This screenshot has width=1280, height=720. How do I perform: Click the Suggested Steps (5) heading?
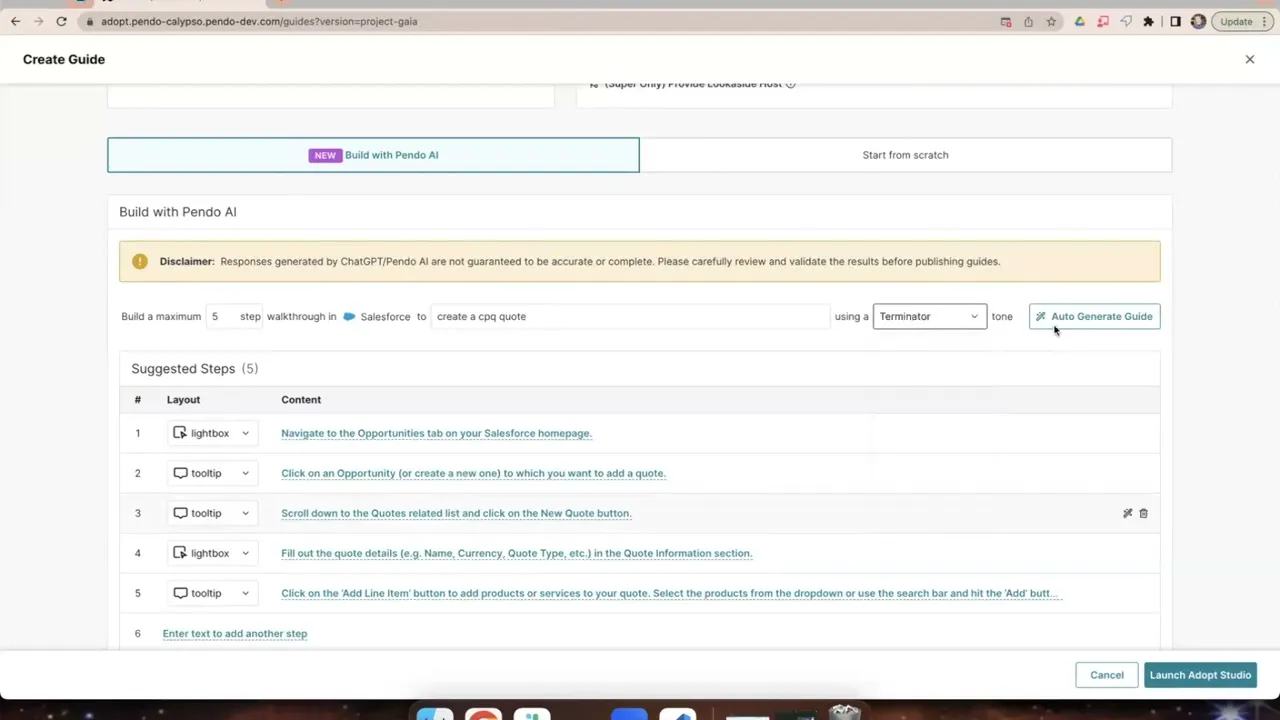pos(195,369)
